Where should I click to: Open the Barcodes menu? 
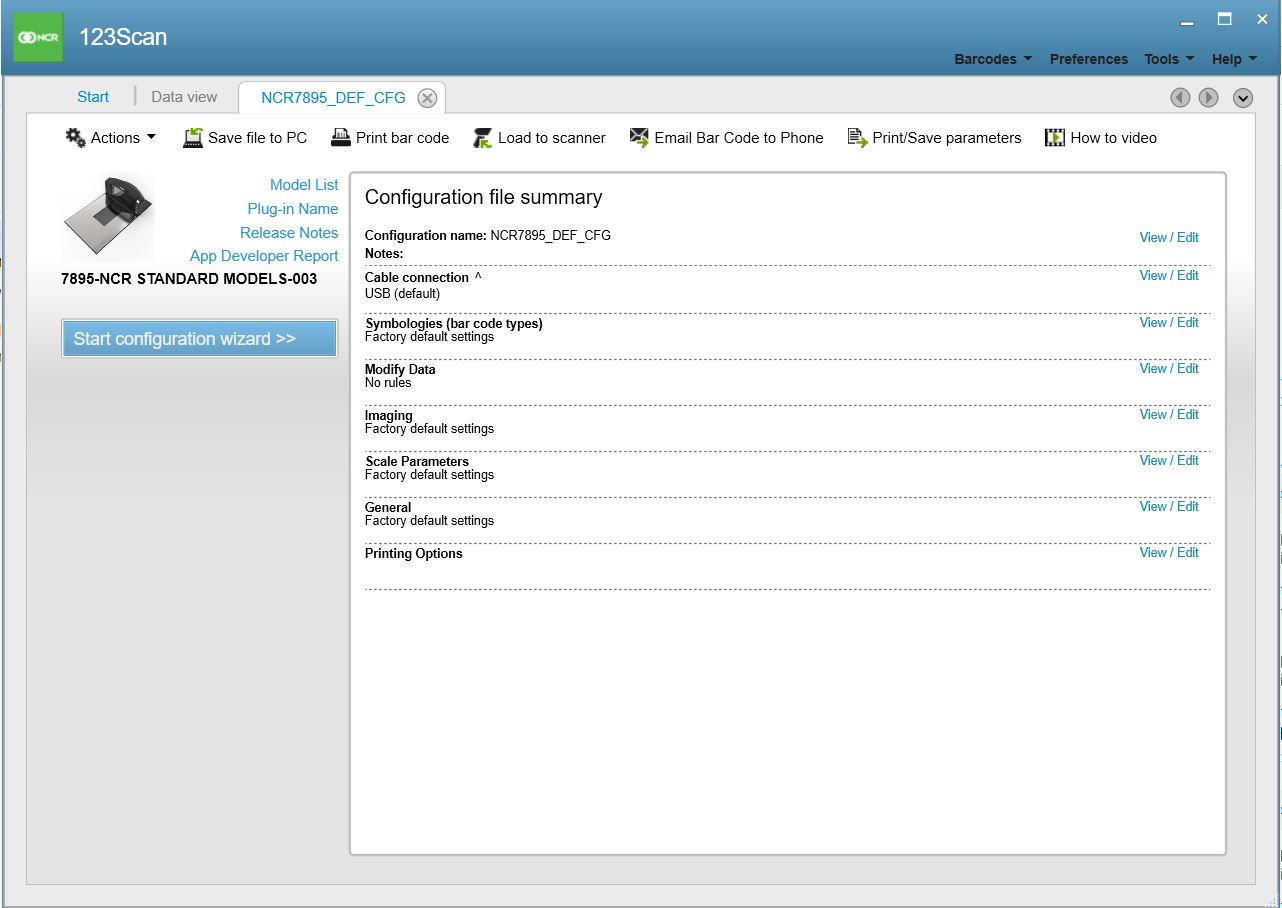tap(993, 59)
